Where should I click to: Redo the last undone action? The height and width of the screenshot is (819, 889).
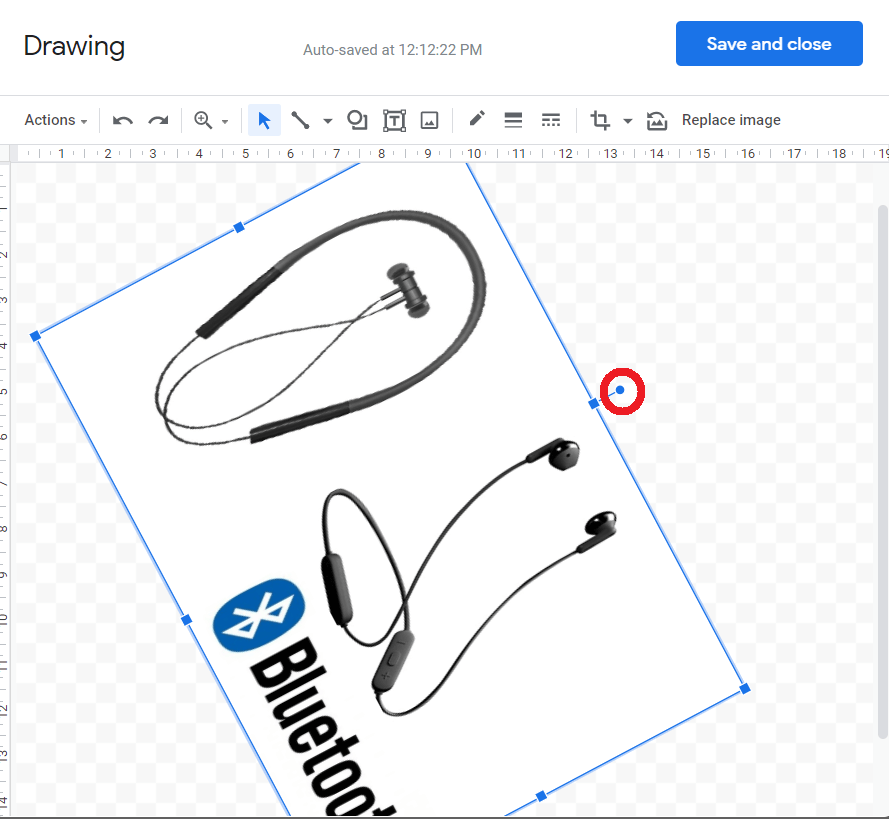click(x=158, y=120)
